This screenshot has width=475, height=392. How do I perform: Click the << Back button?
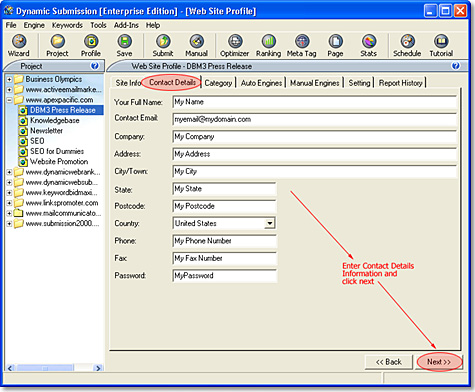click(389, 362)
